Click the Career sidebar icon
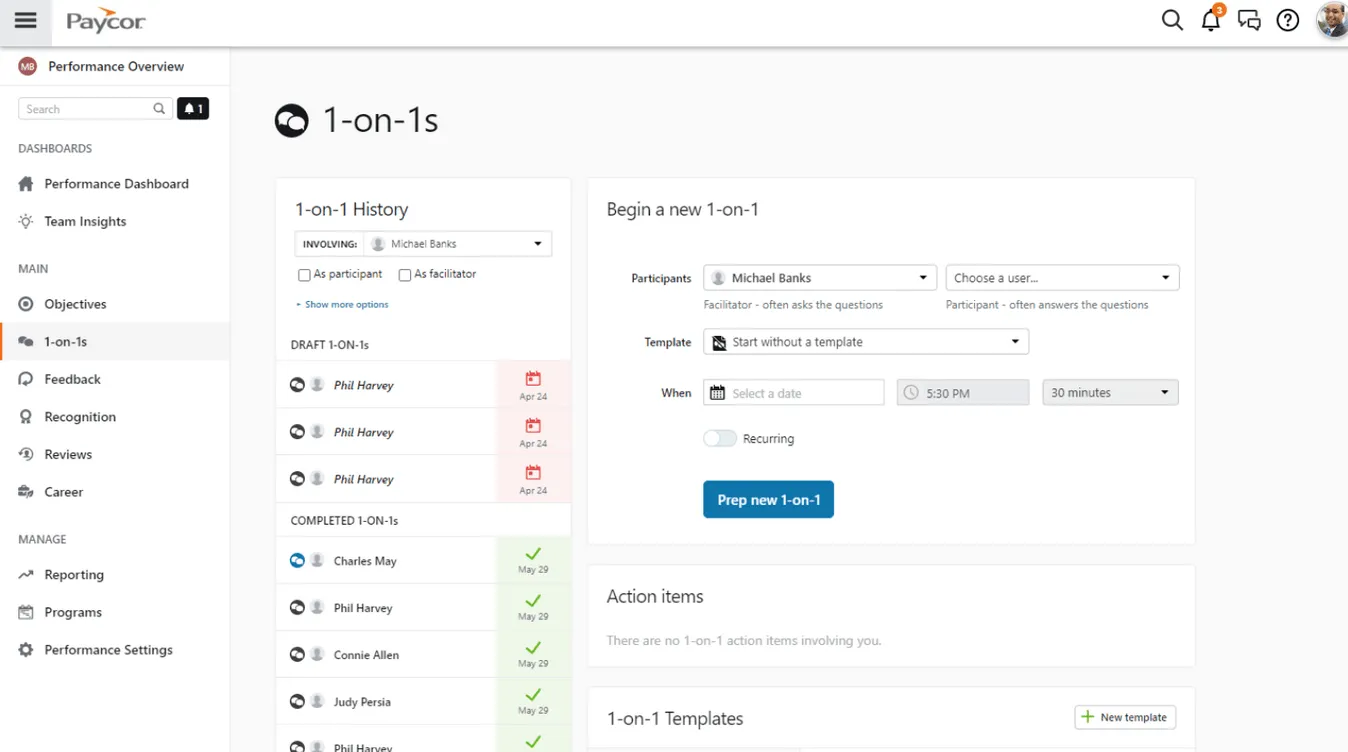 coord(26,492)
